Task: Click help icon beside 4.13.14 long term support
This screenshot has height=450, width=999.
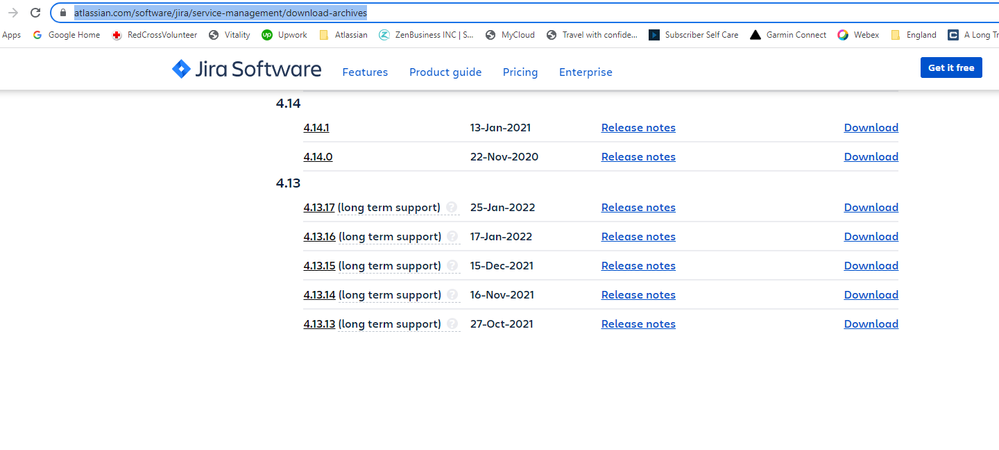Action: [x=452, y=294]
